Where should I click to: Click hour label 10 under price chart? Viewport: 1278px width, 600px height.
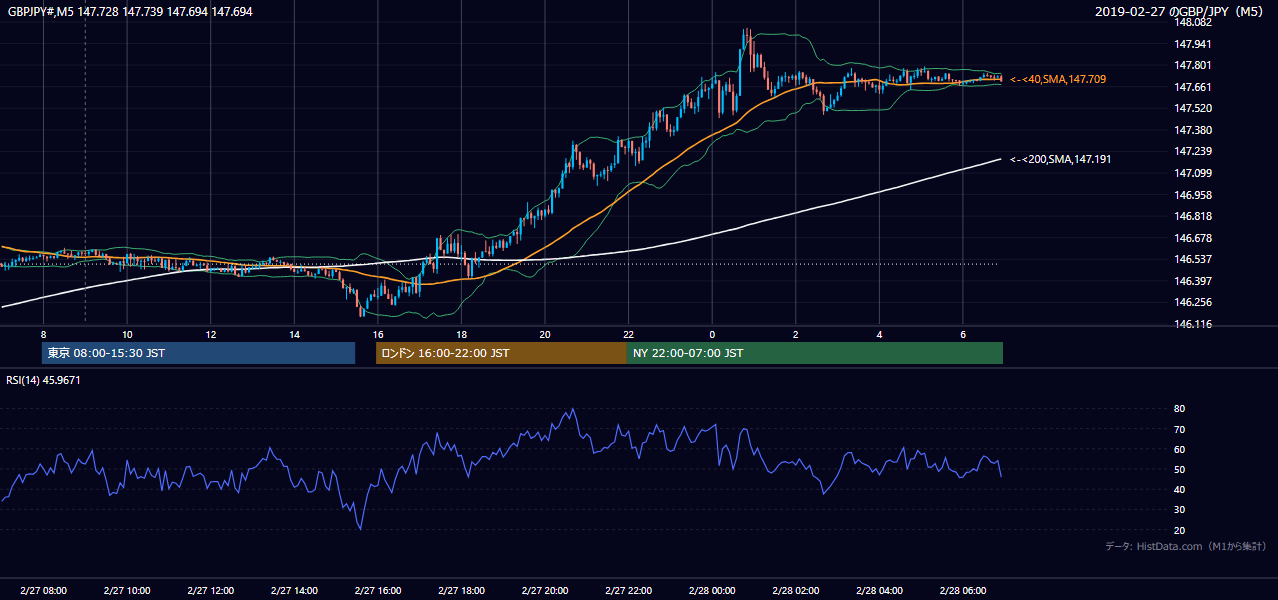pos(127,334)
